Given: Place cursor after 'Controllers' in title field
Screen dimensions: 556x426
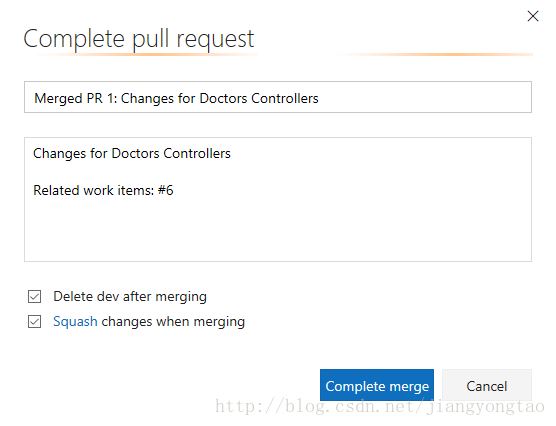Looking at the screenshot, I should coord(319,98).
